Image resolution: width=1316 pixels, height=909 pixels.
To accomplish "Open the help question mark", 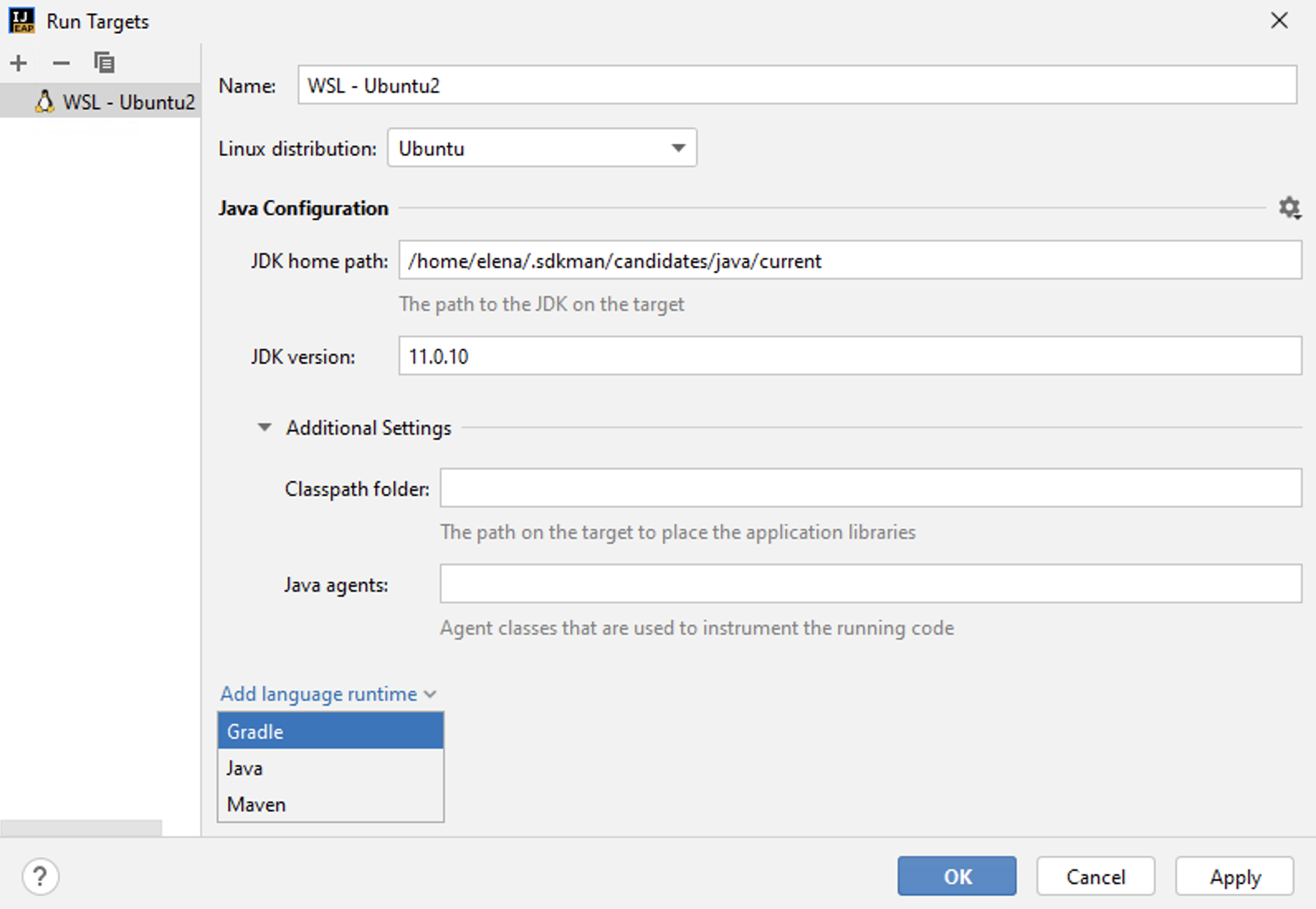I will coord(41,876).
